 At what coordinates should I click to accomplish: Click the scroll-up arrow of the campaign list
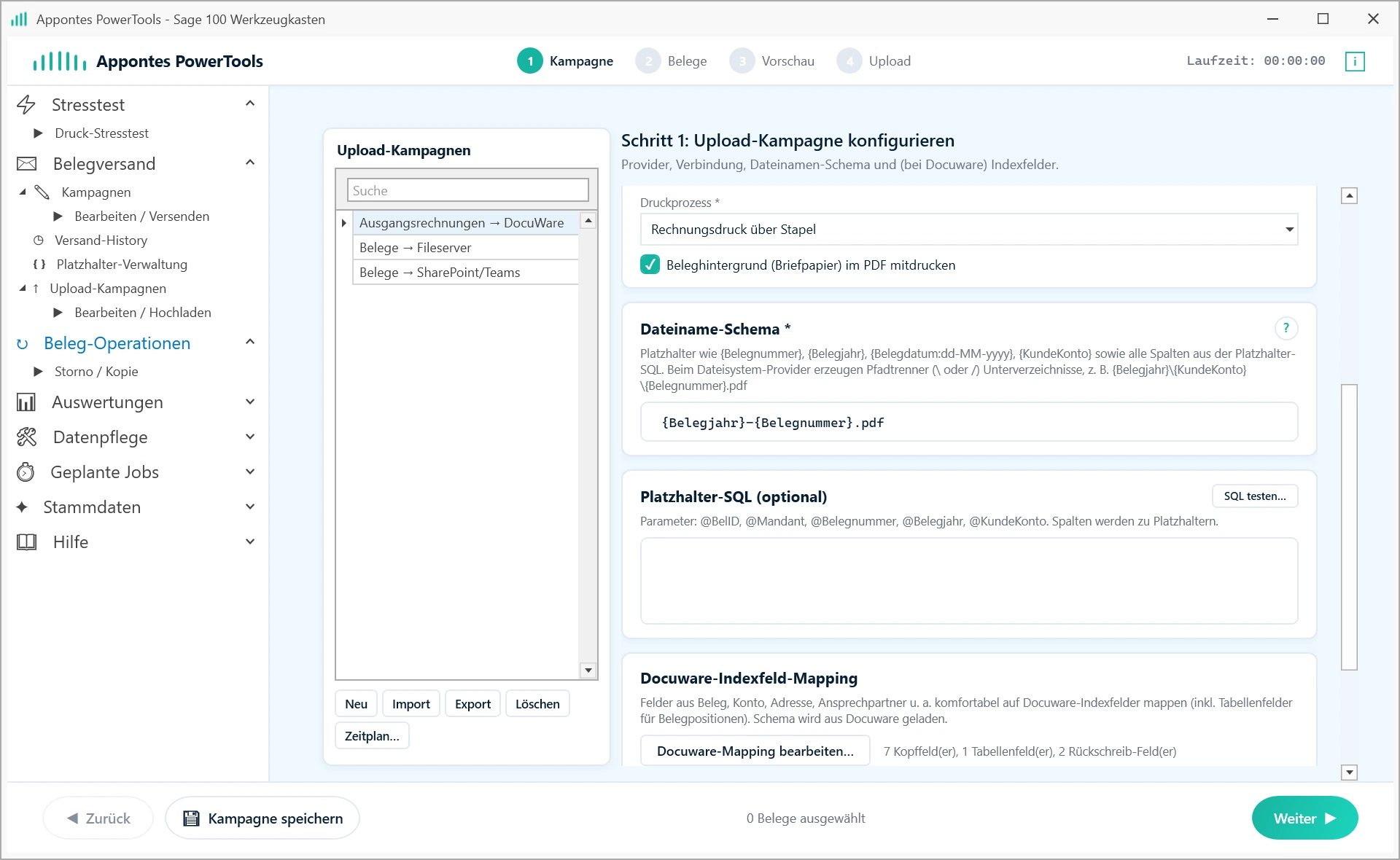[588, 220]
